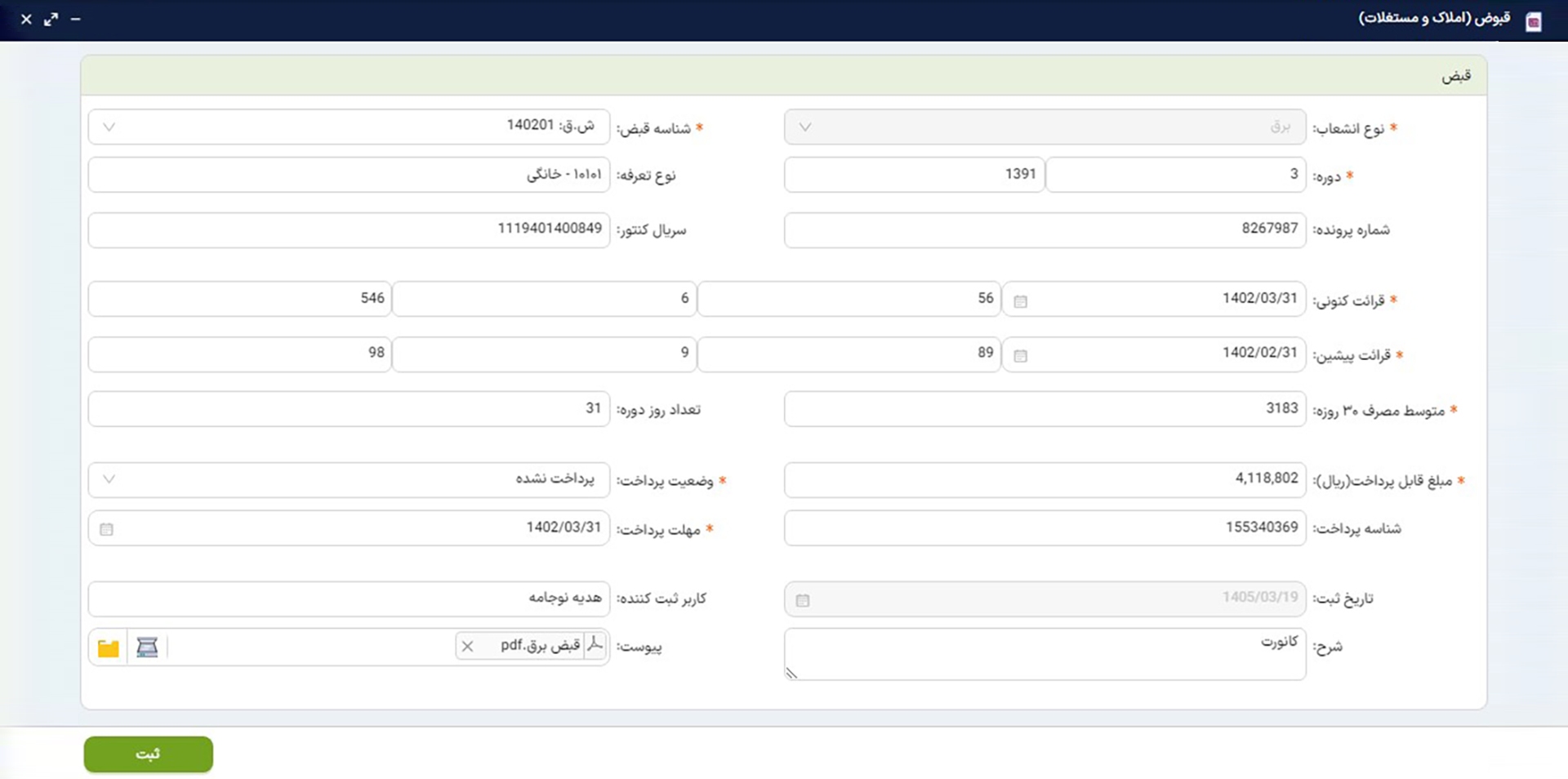Click inside the شرح text area

(x=1045, y=654)
